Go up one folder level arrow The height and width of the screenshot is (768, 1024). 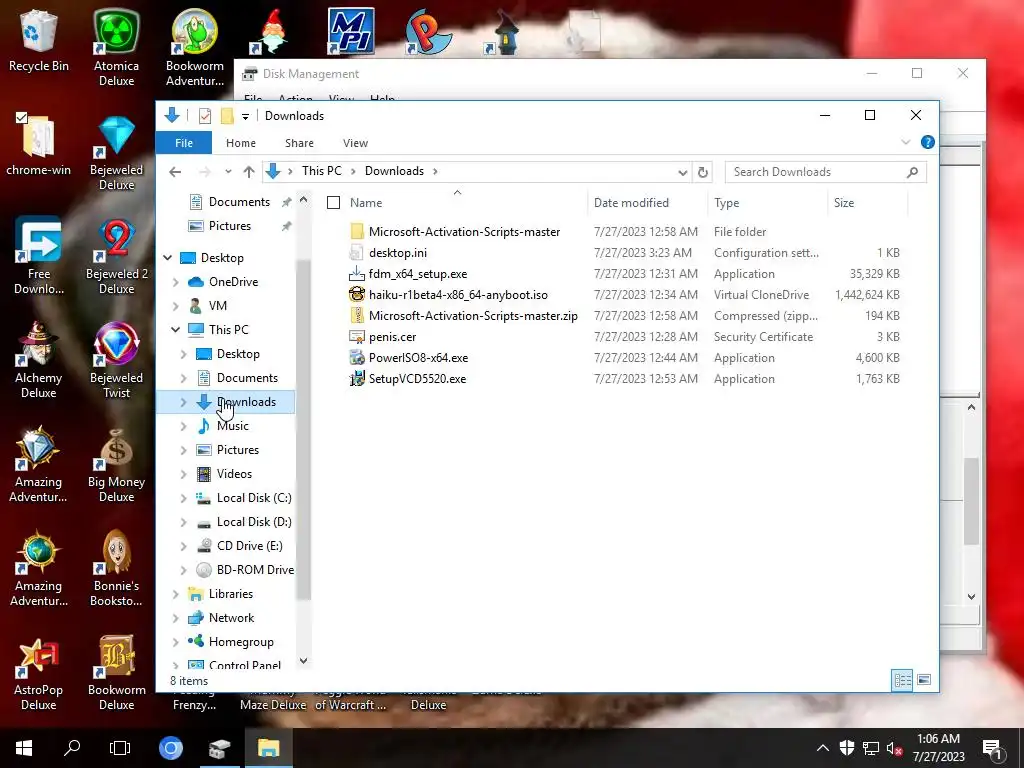[x=249, y=172]
